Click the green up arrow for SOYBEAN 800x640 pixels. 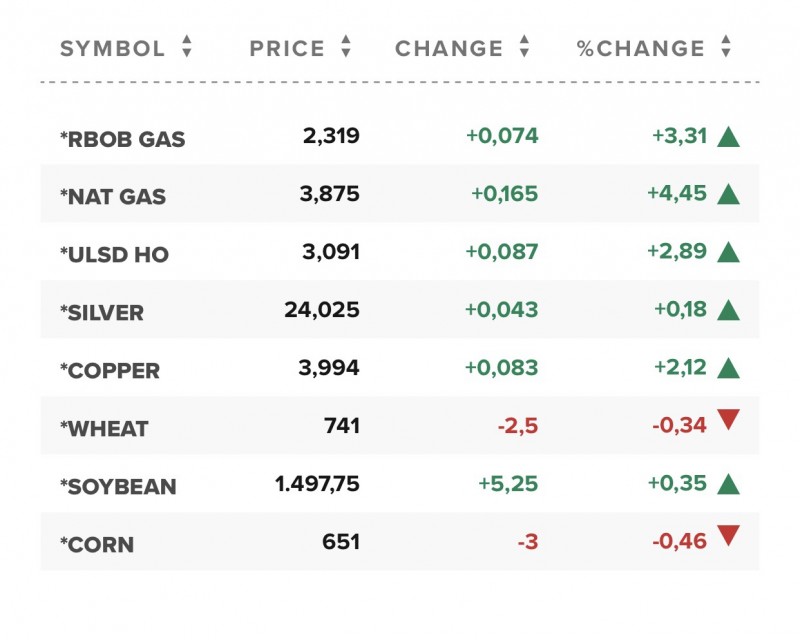click(728, 485)
